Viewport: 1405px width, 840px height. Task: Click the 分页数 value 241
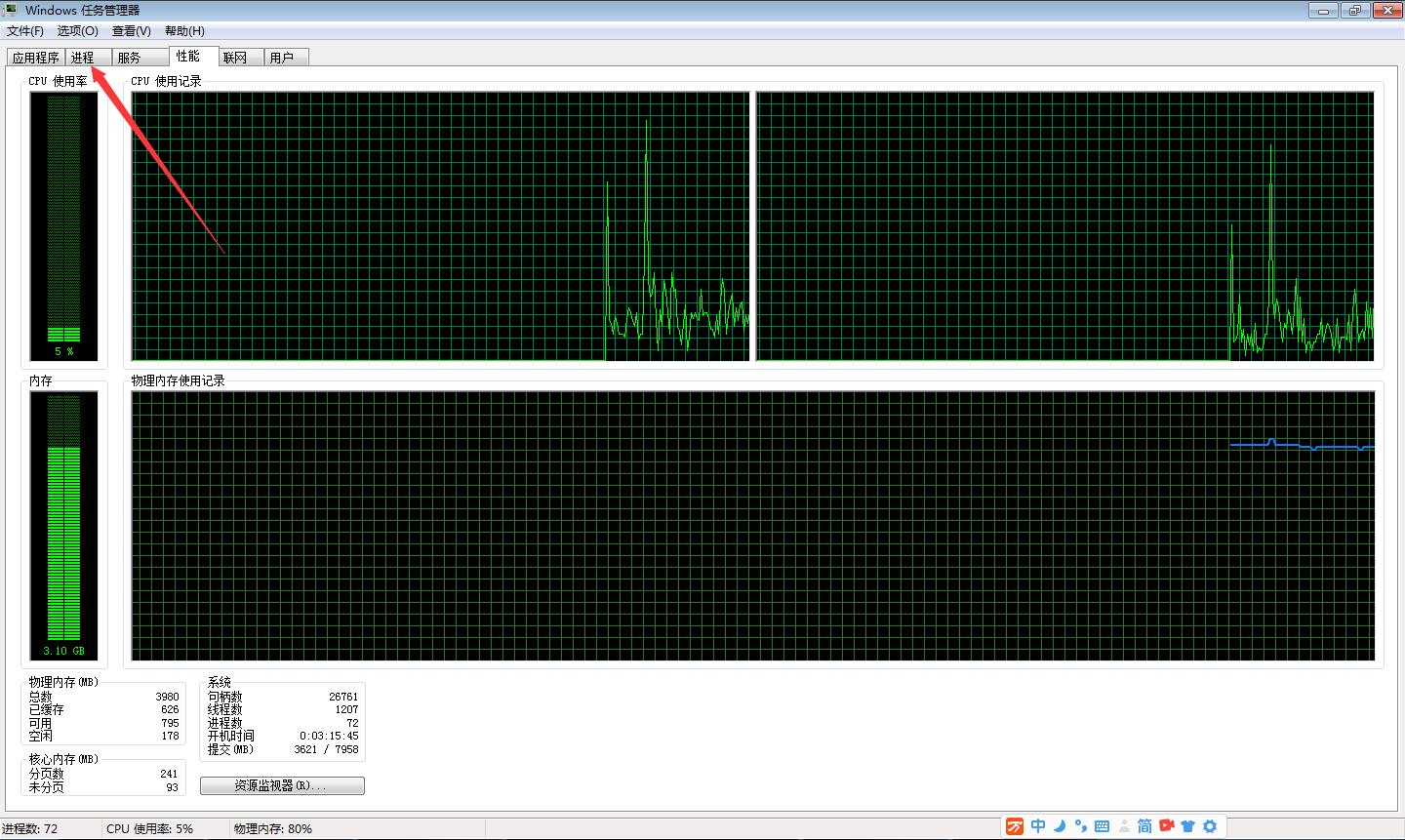pos(170,774)
